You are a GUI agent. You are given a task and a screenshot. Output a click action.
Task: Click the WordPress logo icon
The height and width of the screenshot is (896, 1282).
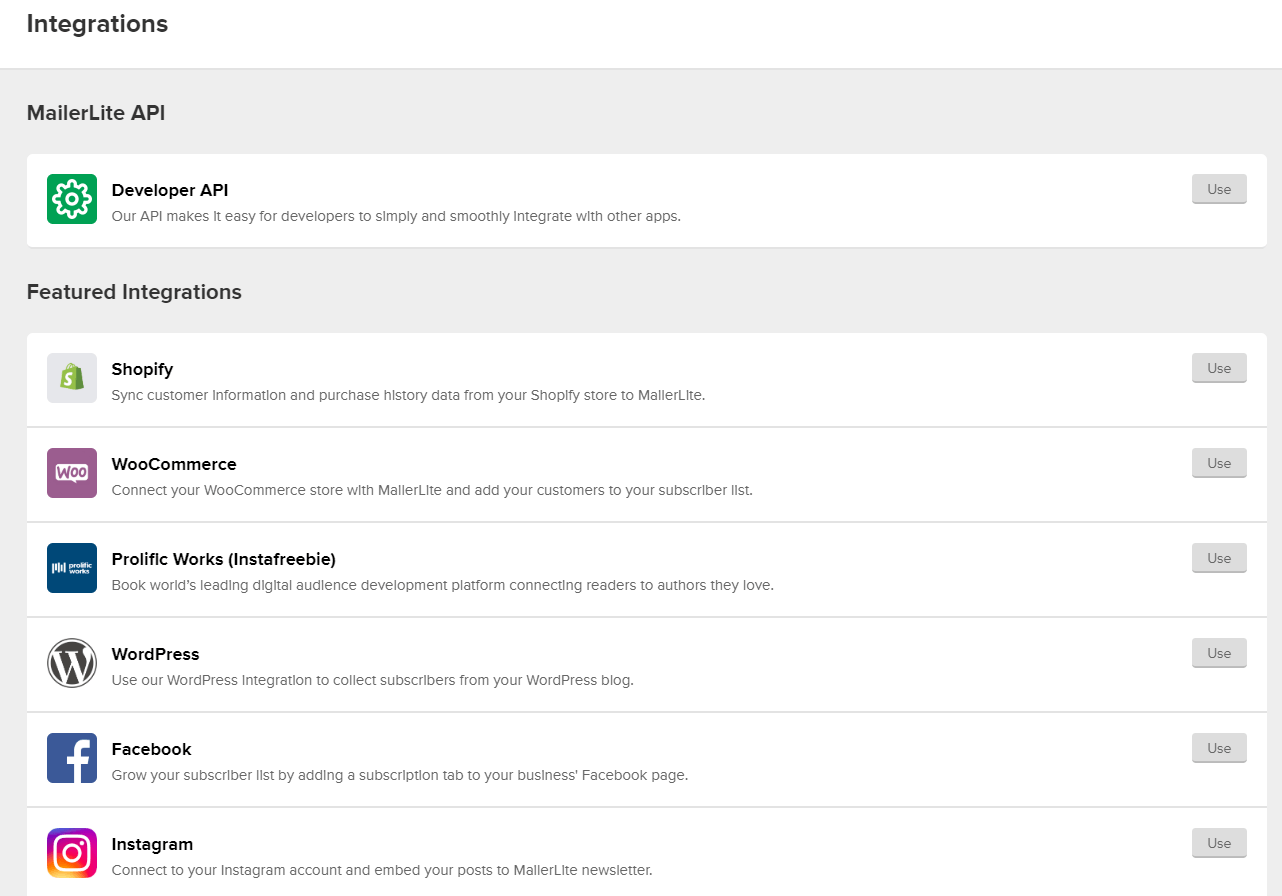click(x=72, y=663)
